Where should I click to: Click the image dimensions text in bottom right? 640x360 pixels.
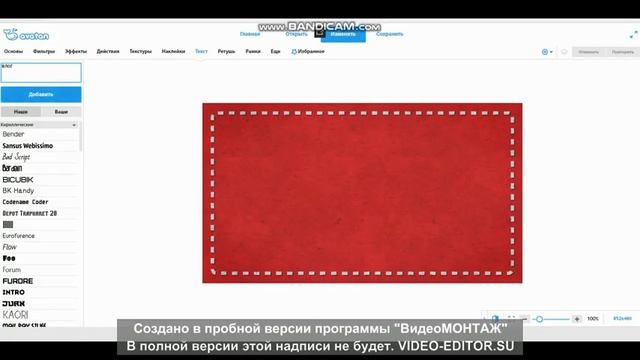click(622, 318)
